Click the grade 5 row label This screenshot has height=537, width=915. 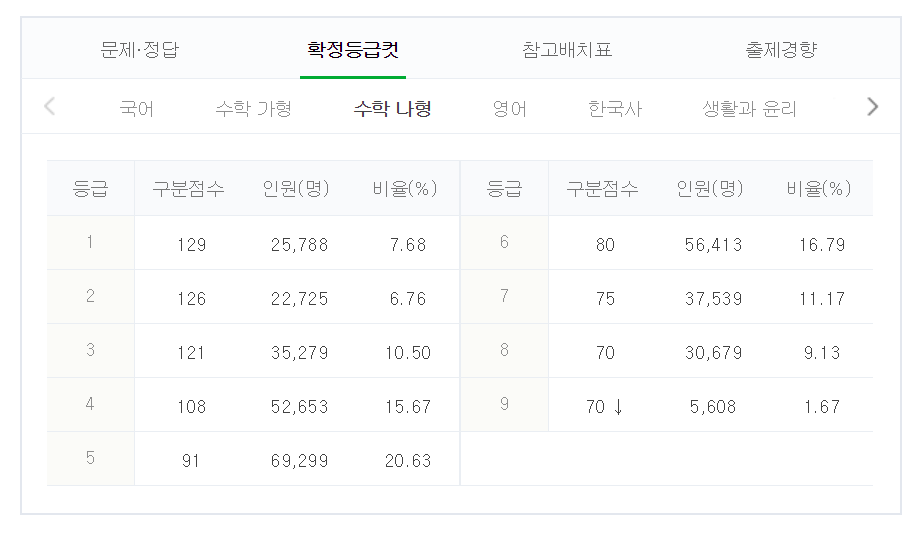tap(90, 458)
